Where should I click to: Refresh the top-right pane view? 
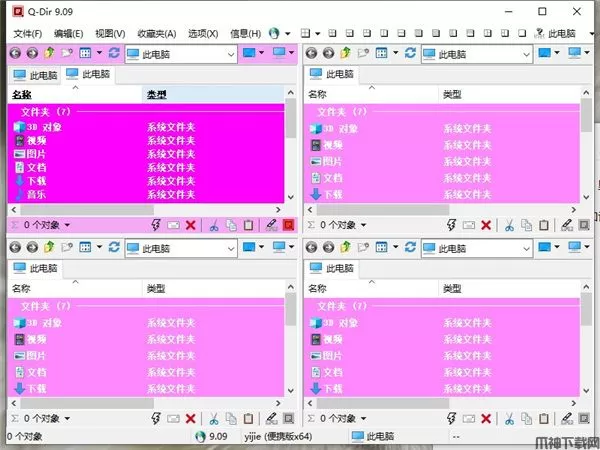410,53
